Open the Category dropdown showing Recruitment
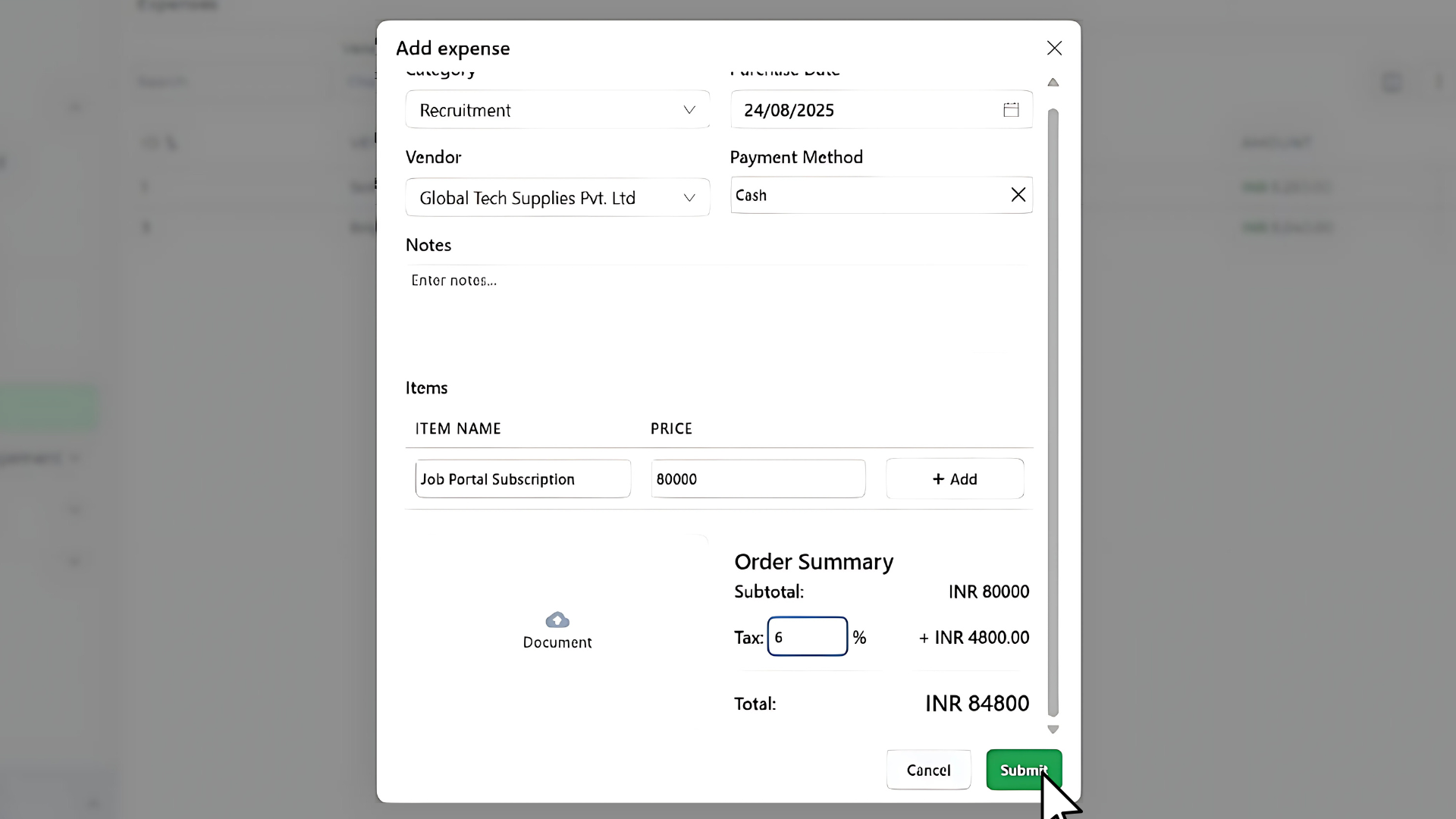This screenshot has width=1456, height=819. click(557, 110)
